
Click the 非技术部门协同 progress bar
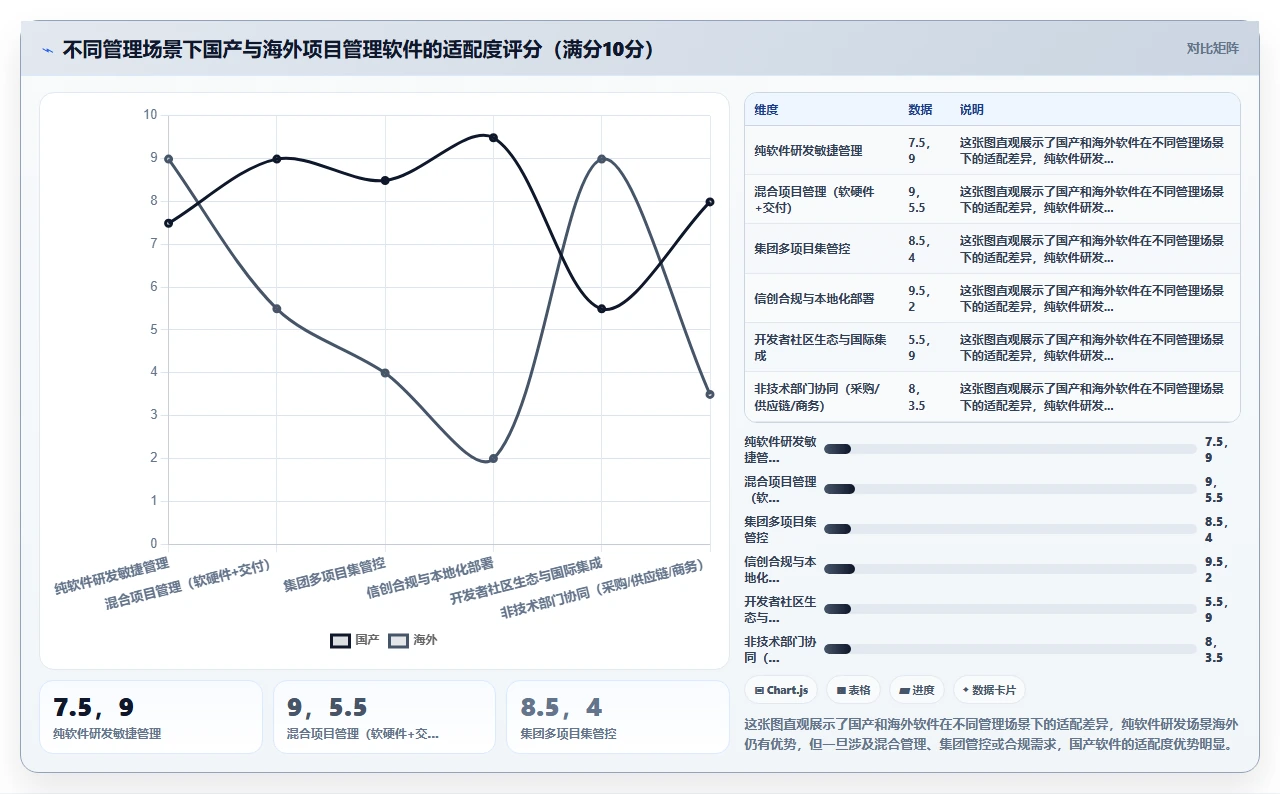click(x=1010, y=649)
